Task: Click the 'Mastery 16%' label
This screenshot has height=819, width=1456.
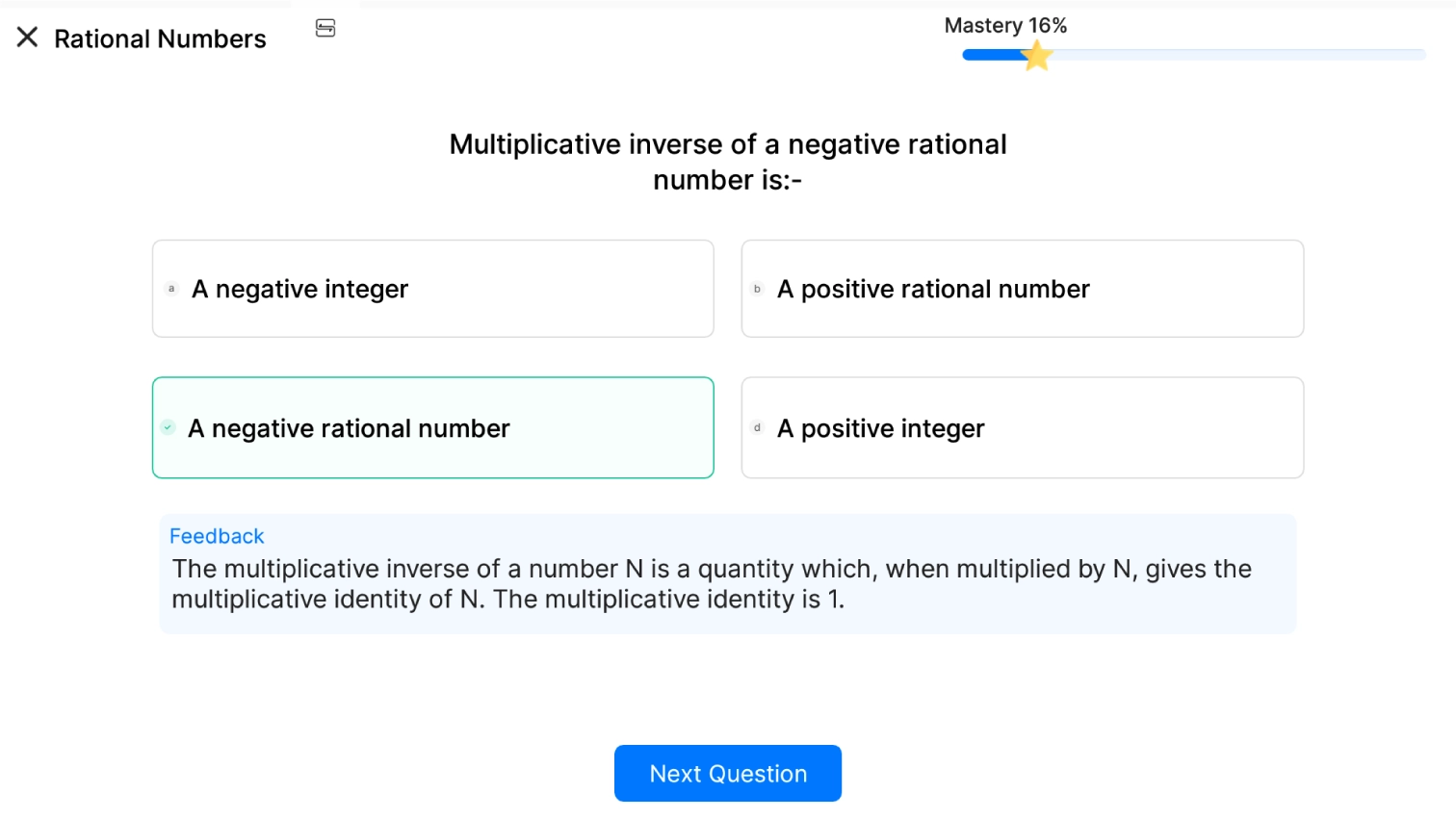Action: coord(1005,26)
